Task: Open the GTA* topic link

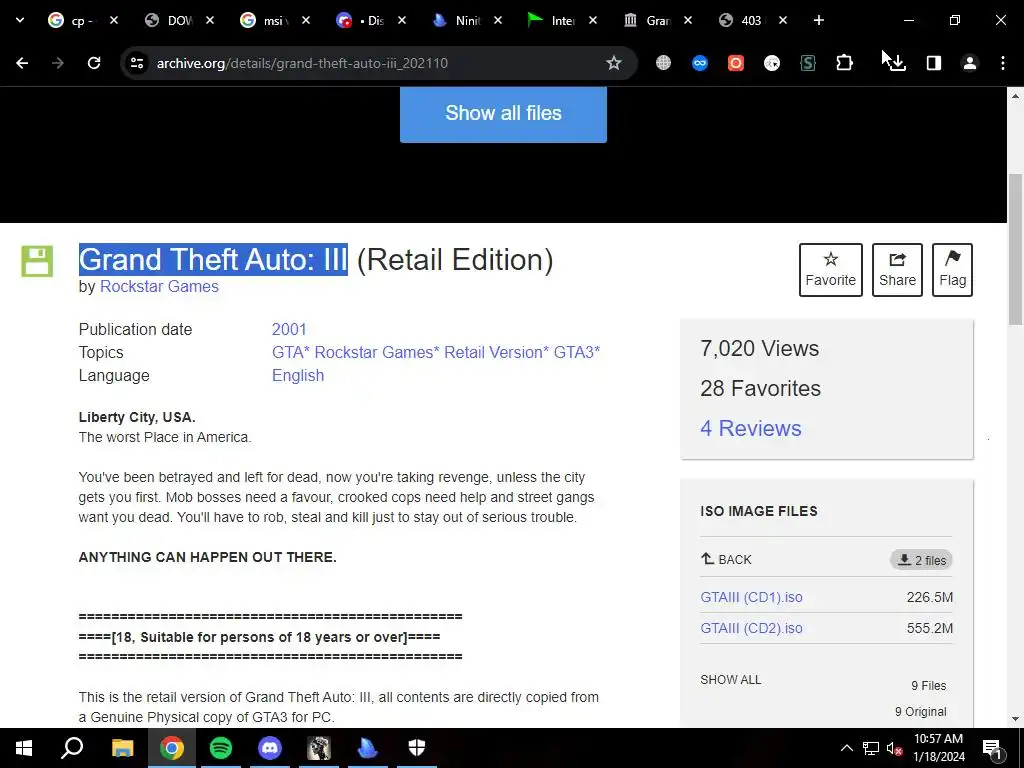Action: coord(291,353)
